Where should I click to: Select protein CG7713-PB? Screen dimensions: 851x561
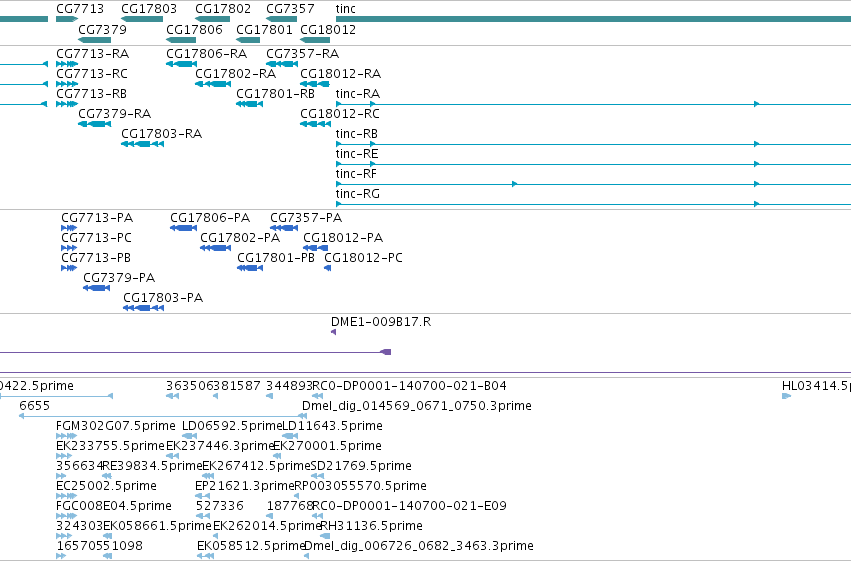(96, 258)
